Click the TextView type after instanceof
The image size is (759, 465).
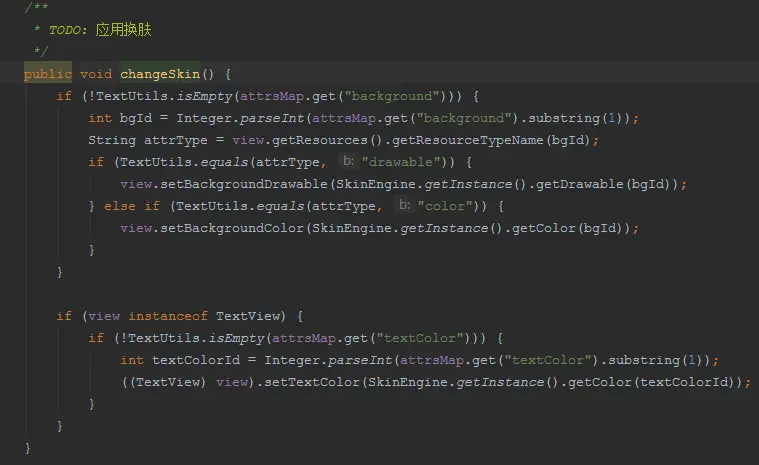click(248, 316)
